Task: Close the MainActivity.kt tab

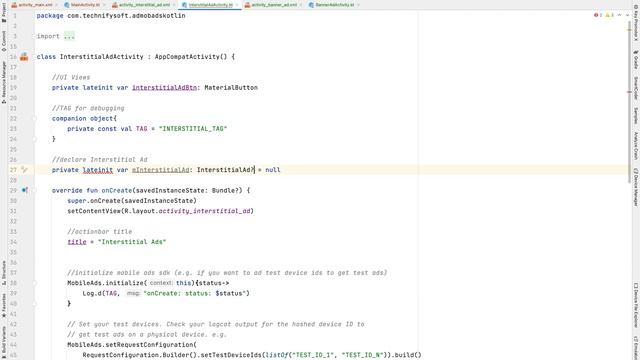Action: click(104, 5)
